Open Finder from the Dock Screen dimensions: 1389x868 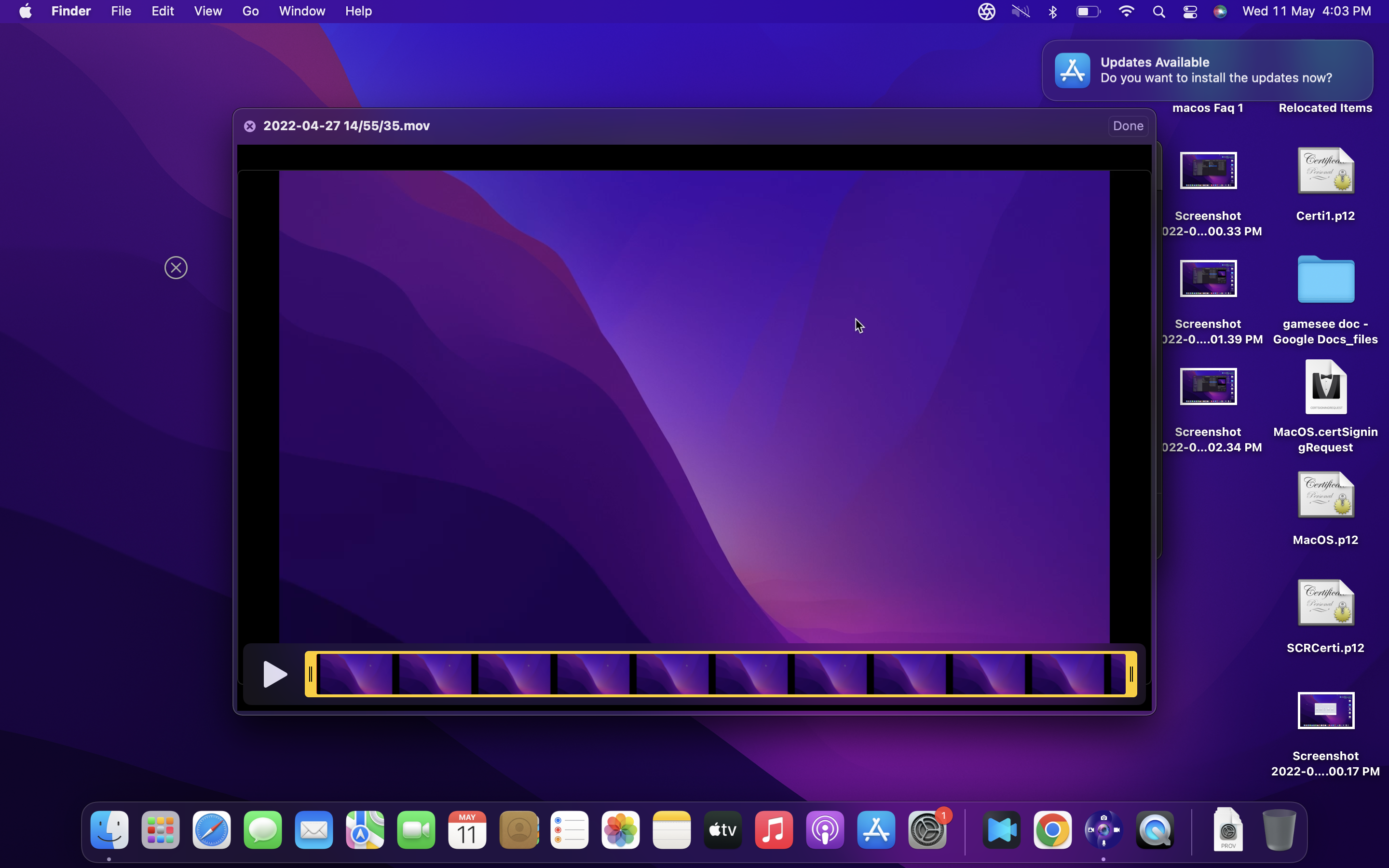click(x=109, y=829)
